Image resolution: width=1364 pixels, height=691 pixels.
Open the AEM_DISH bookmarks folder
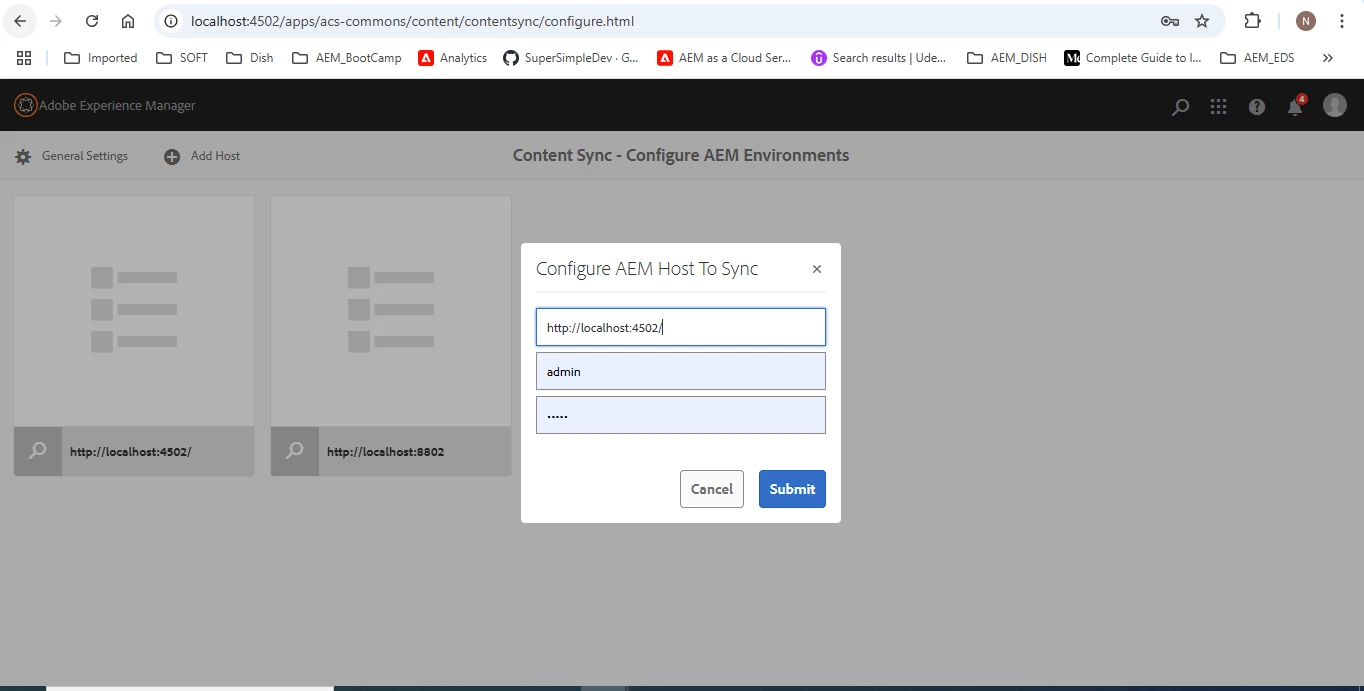[1007, 58]
